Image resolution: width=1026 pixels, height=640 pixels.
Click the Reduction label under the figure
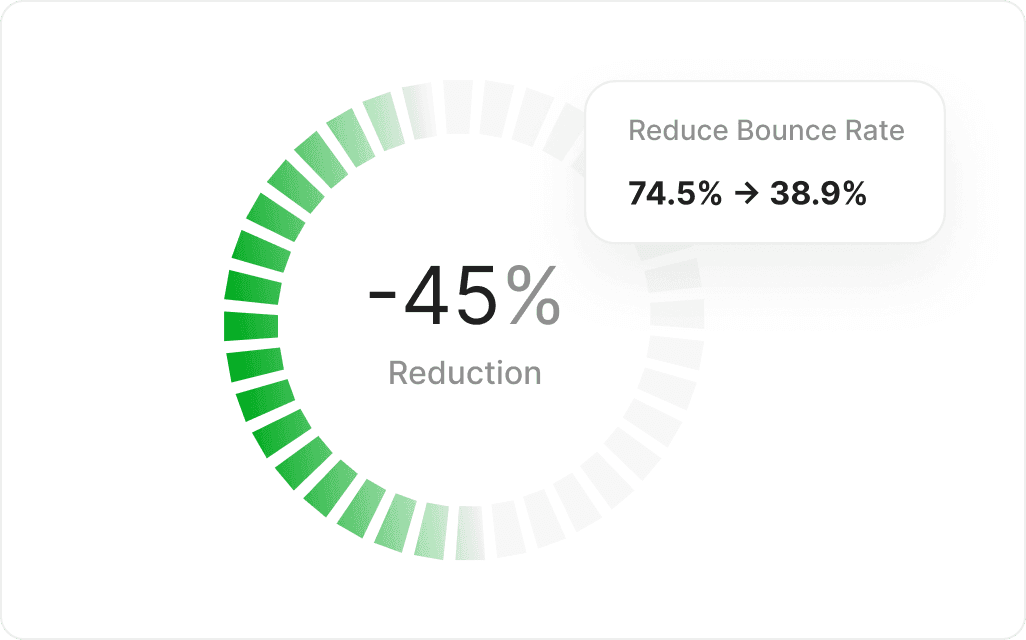465,373
